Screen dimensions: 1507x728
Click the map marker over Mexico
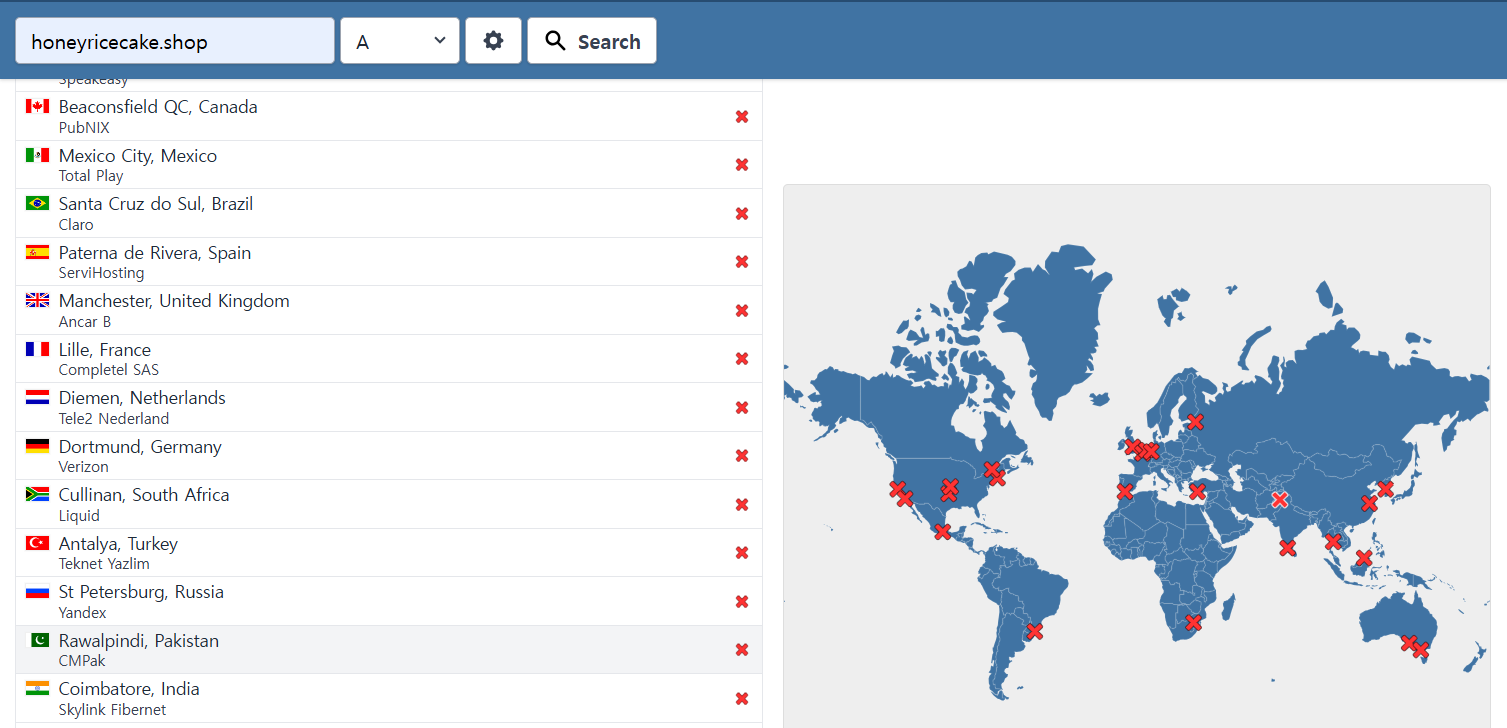[x=942, y=532]
